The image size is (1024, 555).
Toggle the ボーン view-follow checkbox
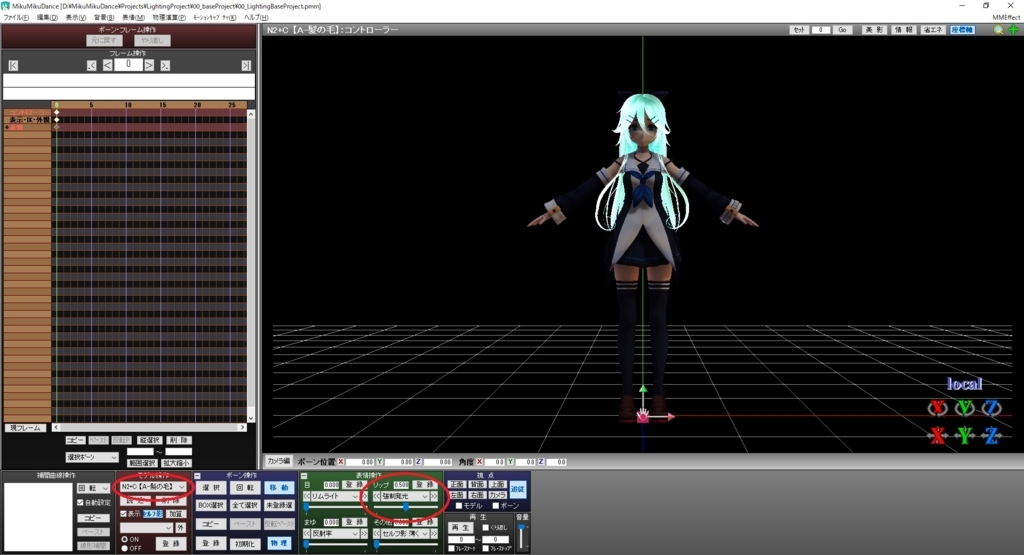pyautogui.click(x=496, y=506)
